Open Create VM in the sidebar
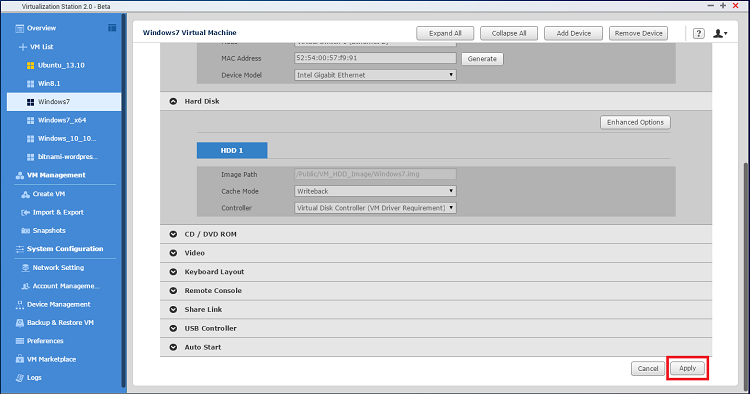The height and width of the screenshot is (394, 750). pos(49,194)
